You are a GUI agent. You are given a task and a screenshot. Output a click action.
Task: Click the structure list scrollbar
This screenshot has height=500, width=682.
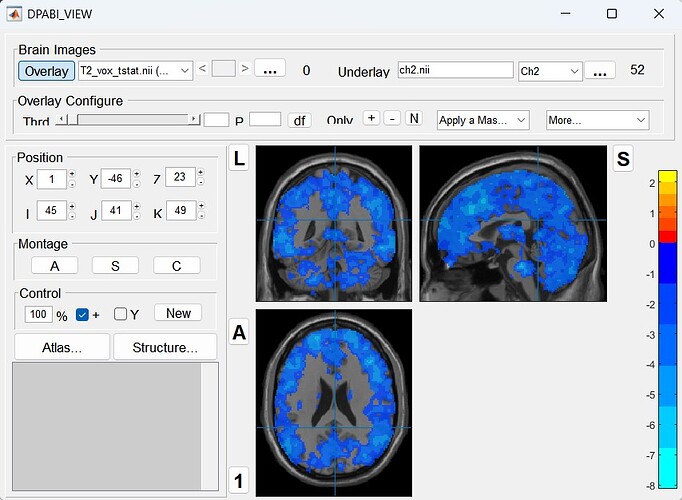coord(210,427)
